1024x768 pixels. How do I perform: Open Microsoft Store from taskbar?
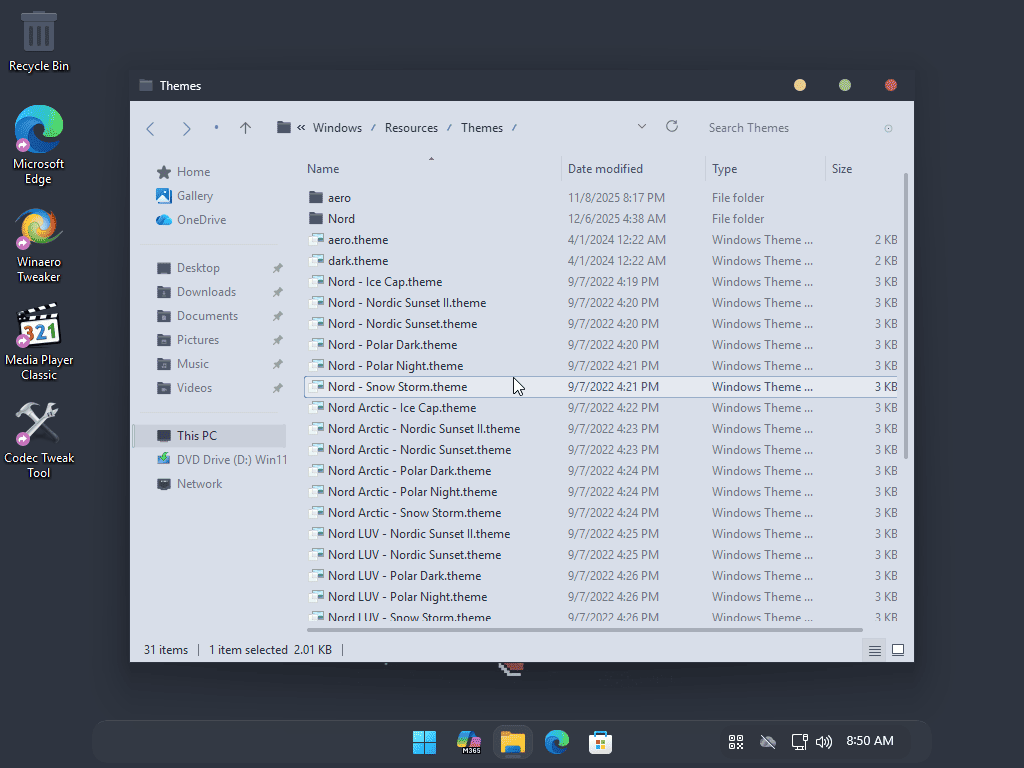[x=600, y=742]
